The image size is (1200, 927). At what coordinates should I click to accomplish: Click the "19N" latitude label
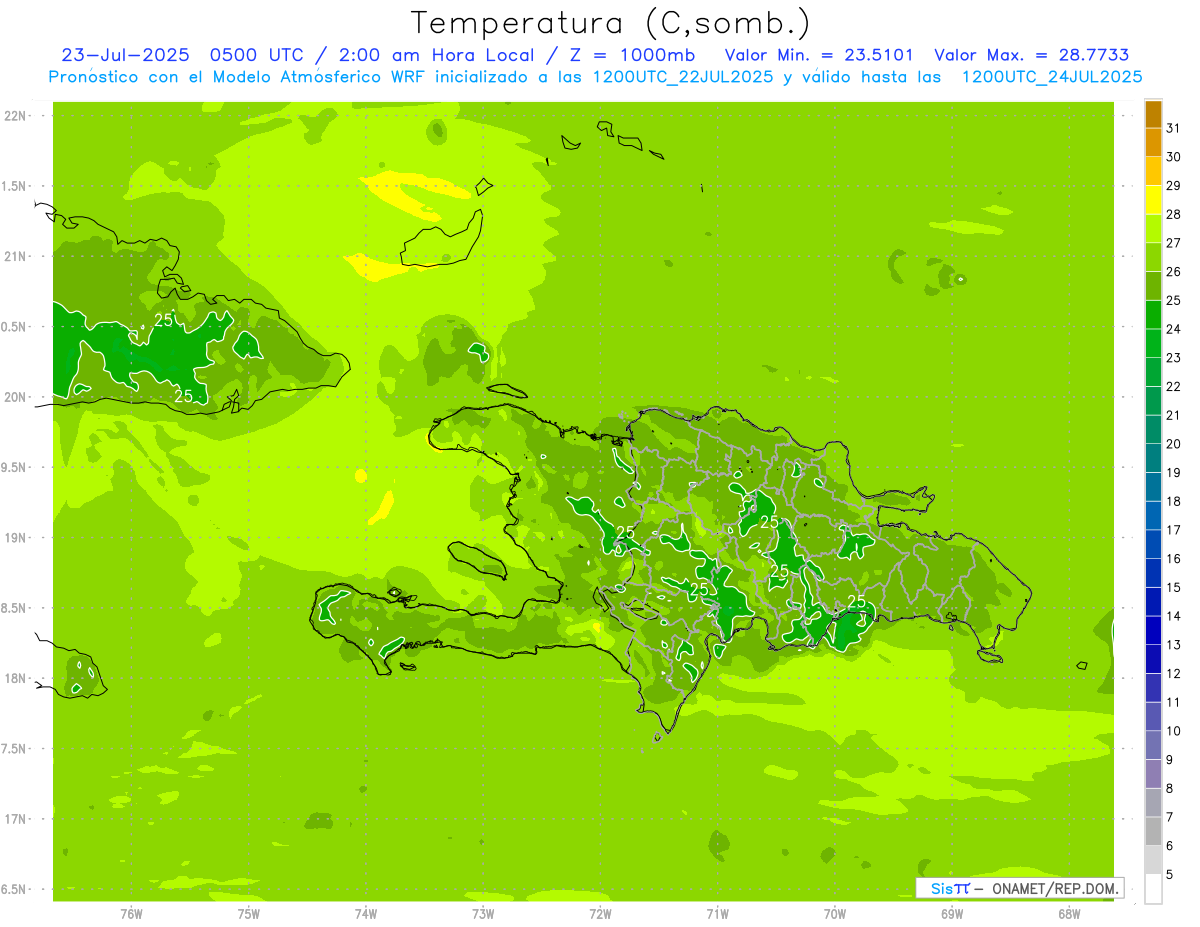click(x=15, y=538)
